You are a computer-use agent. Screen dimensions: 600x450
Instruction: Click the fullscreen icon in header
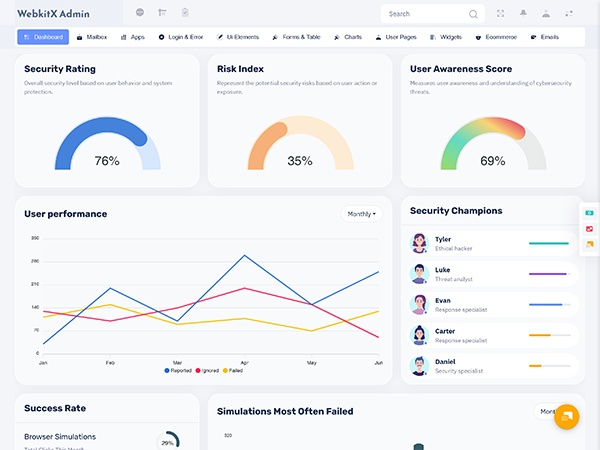pos(501,13)
